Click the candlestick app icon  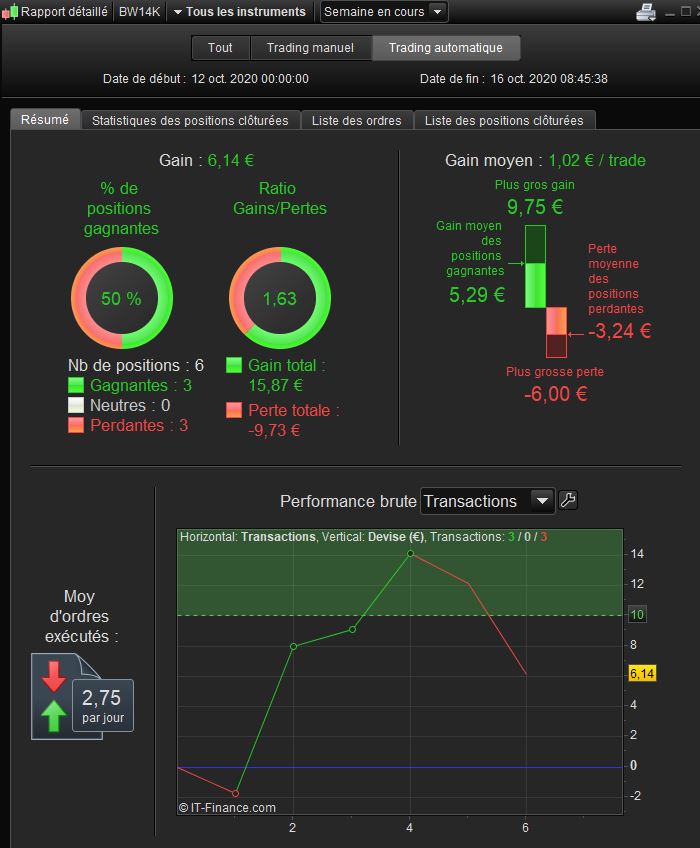point(10,12)
